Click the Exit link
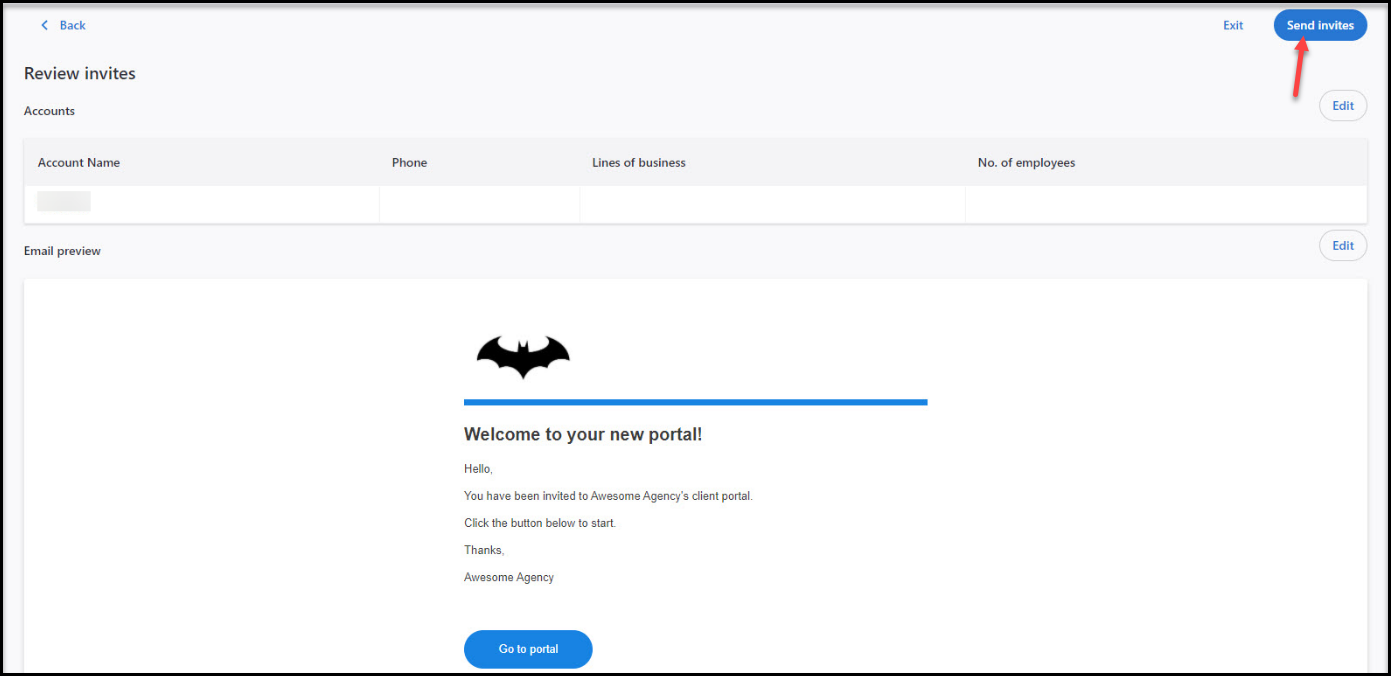 tap(1232, 25)
